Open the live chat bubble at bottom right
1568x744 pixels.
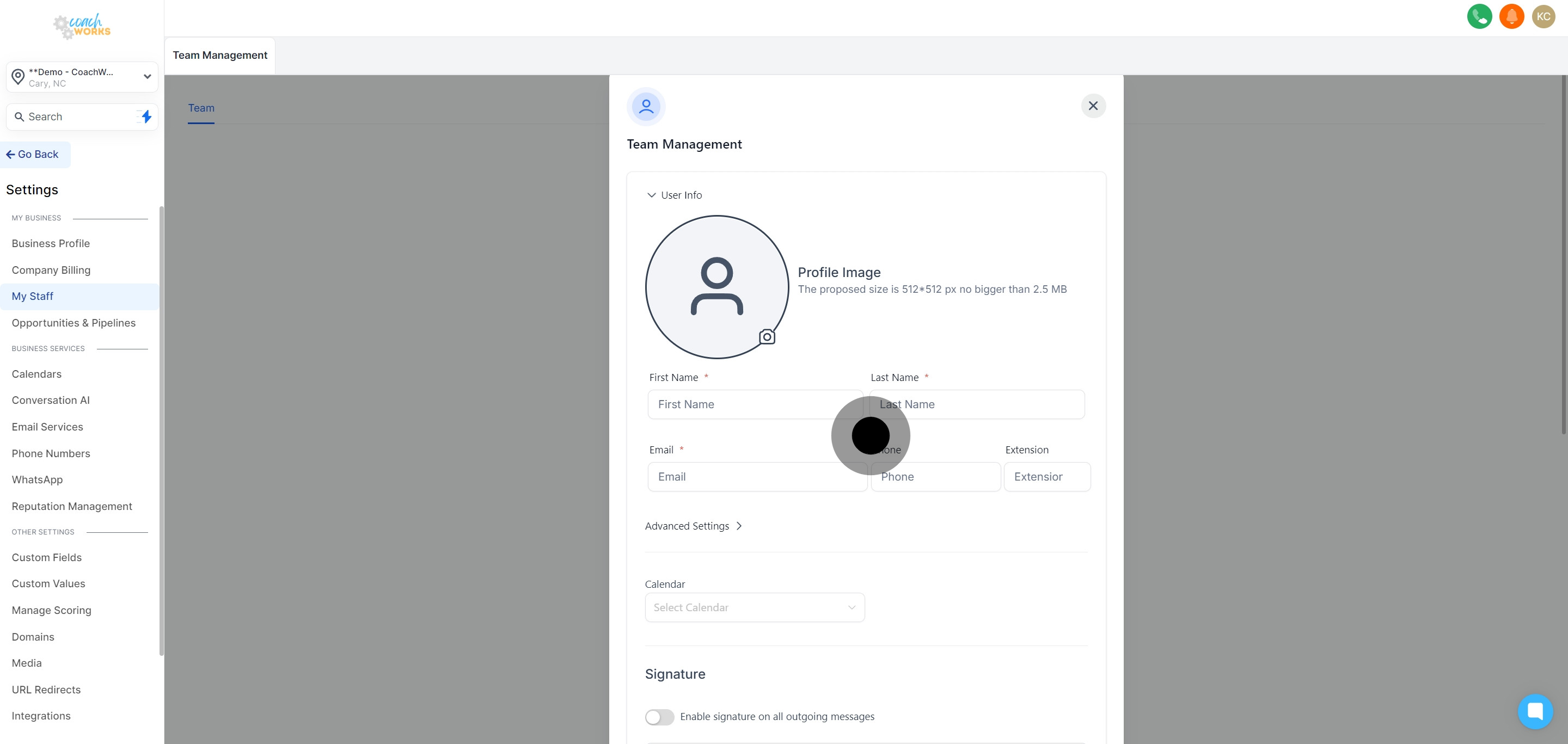coord(1536,711)
